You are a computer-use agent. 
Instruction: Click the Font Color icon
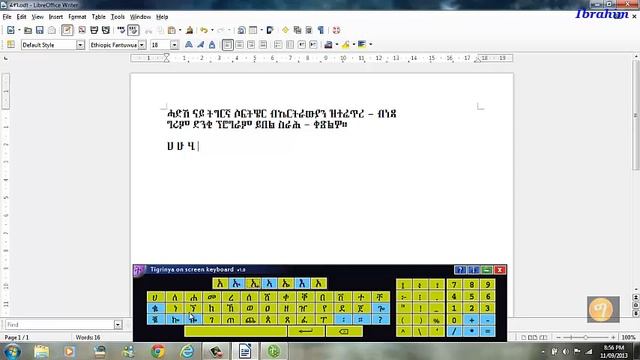[328, 44]
